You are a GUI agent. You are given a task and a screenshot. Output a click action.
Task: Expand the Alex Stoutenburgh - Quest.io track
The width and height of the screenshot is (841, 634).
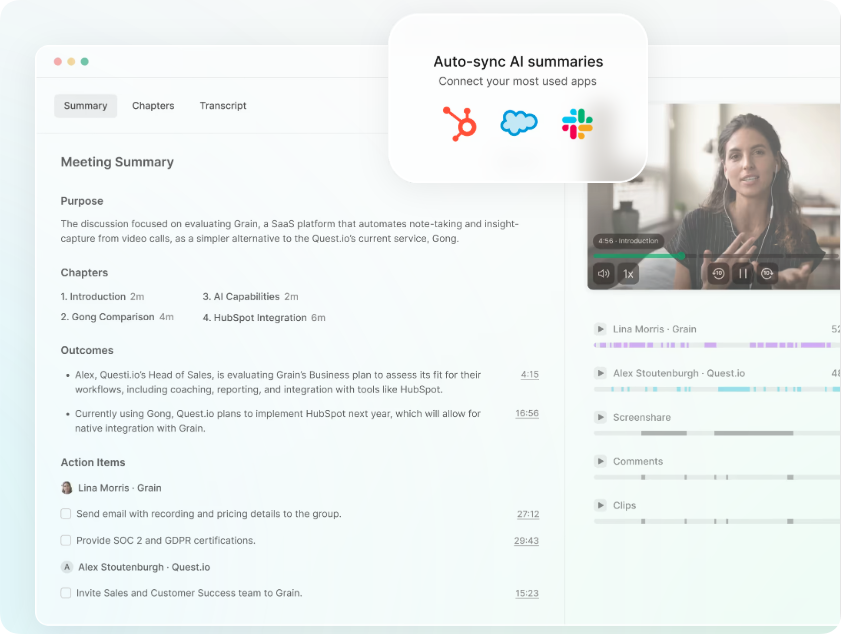[600, 373]
